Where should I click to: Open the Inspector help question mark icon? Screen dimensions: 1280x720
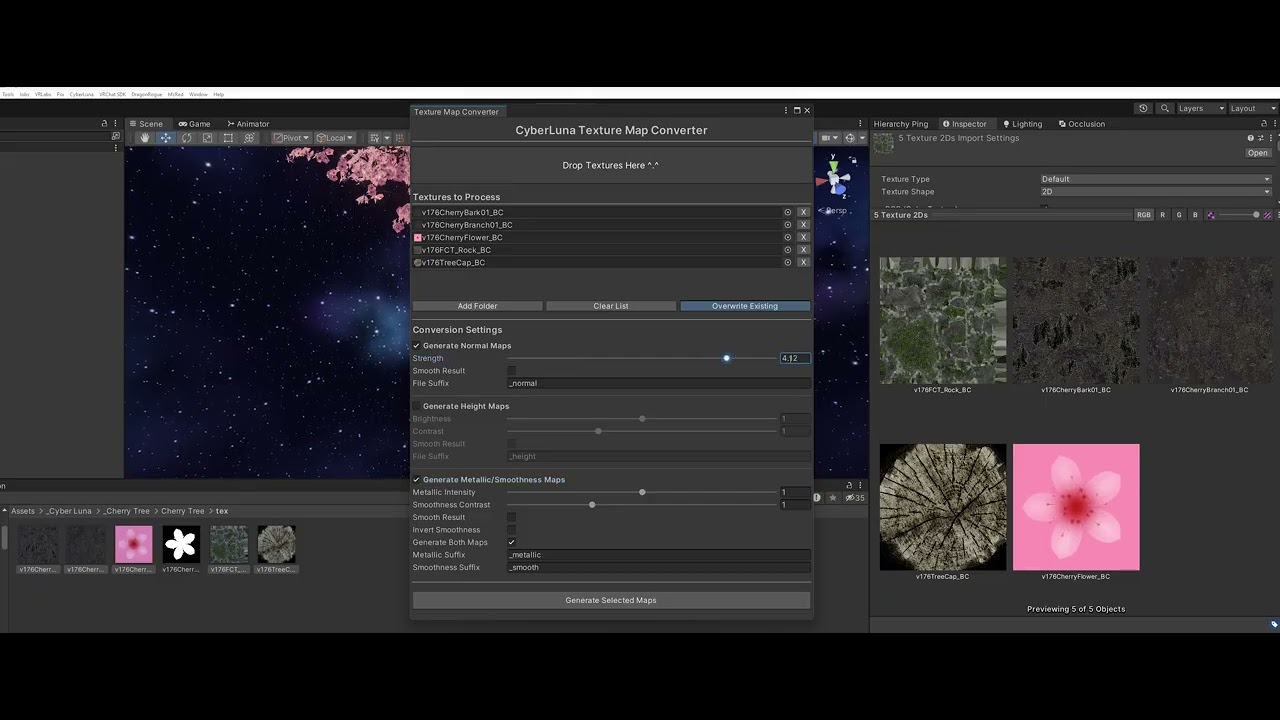[1250, 138]
